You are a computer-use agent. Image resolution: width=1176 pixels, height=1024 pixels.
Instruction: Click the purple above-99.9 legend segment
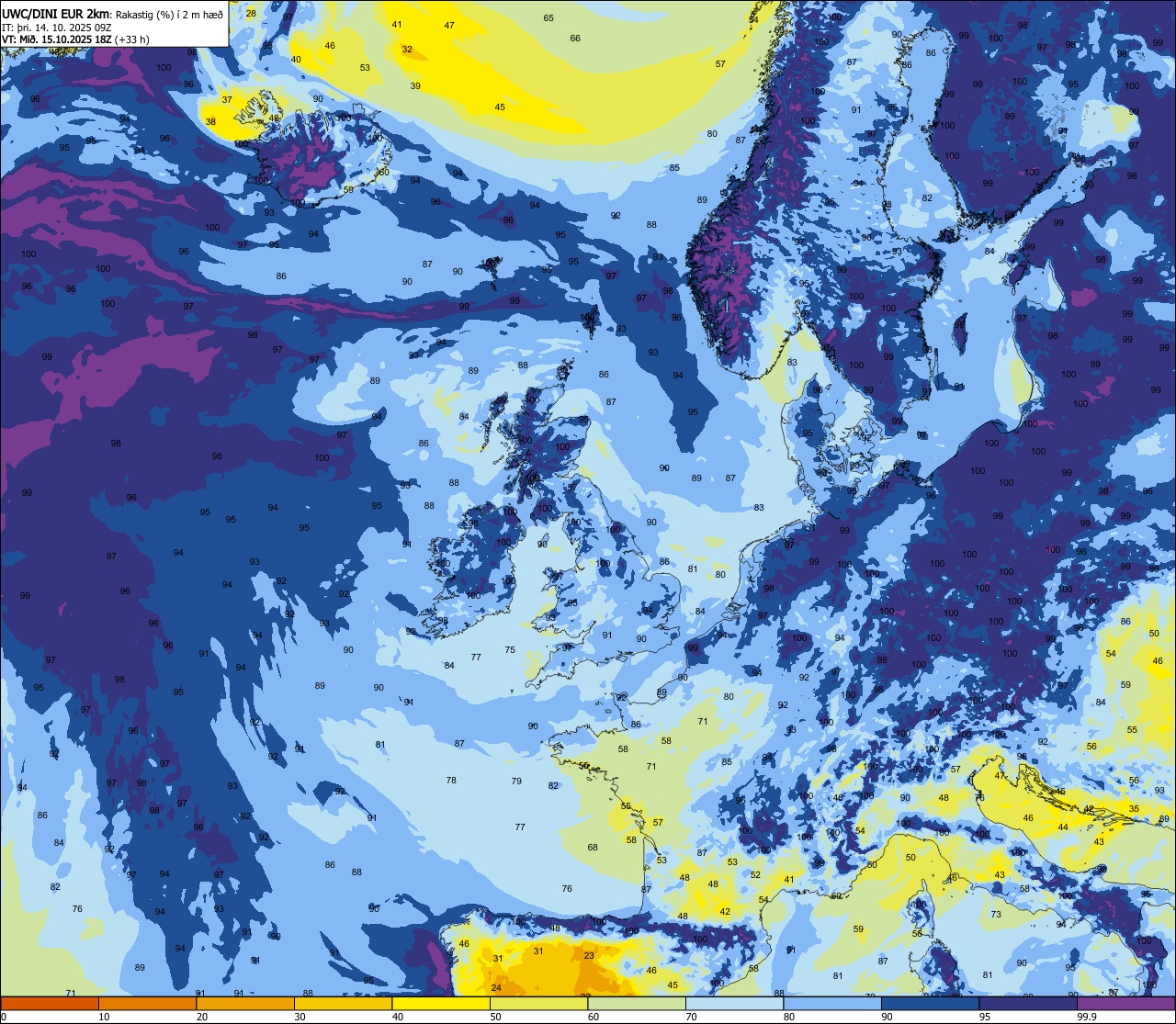(1125, 1003)
